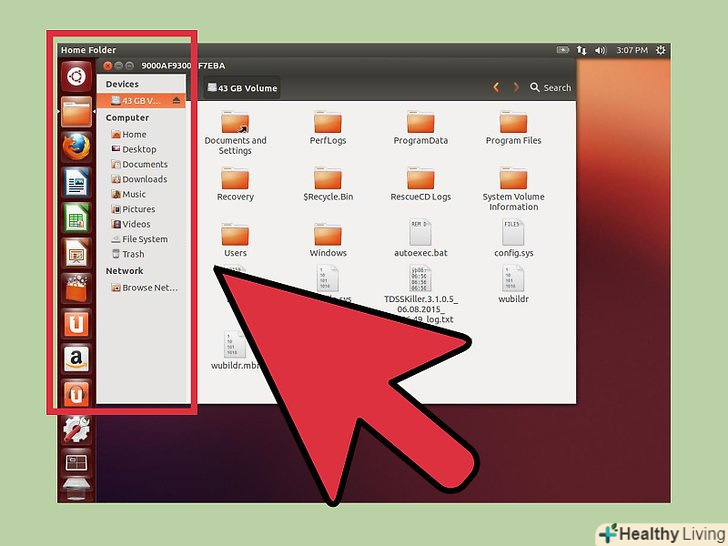The height and width of the screenshot is (546, 728).
Task: Open Documents in the sidebar
Action: (x=139, y=164)
